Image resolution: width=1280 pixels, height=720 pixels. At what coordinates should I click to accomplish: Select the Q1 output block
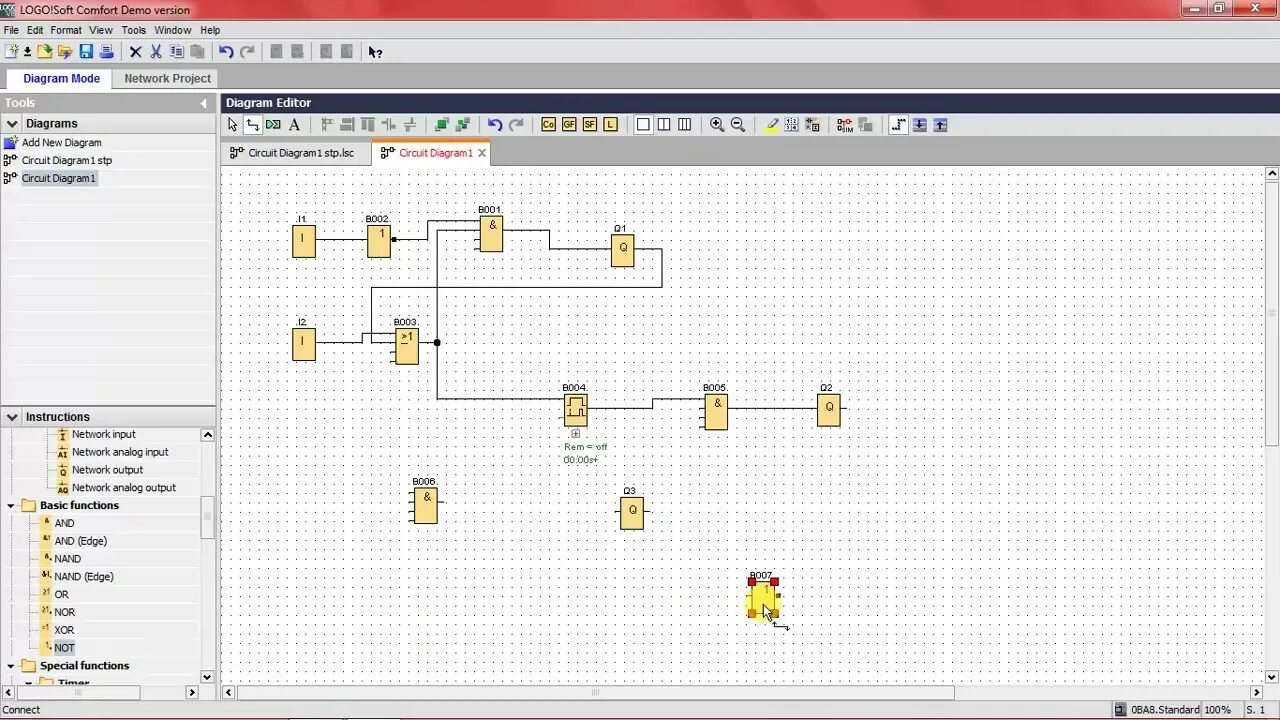click(x=622, y=250)
